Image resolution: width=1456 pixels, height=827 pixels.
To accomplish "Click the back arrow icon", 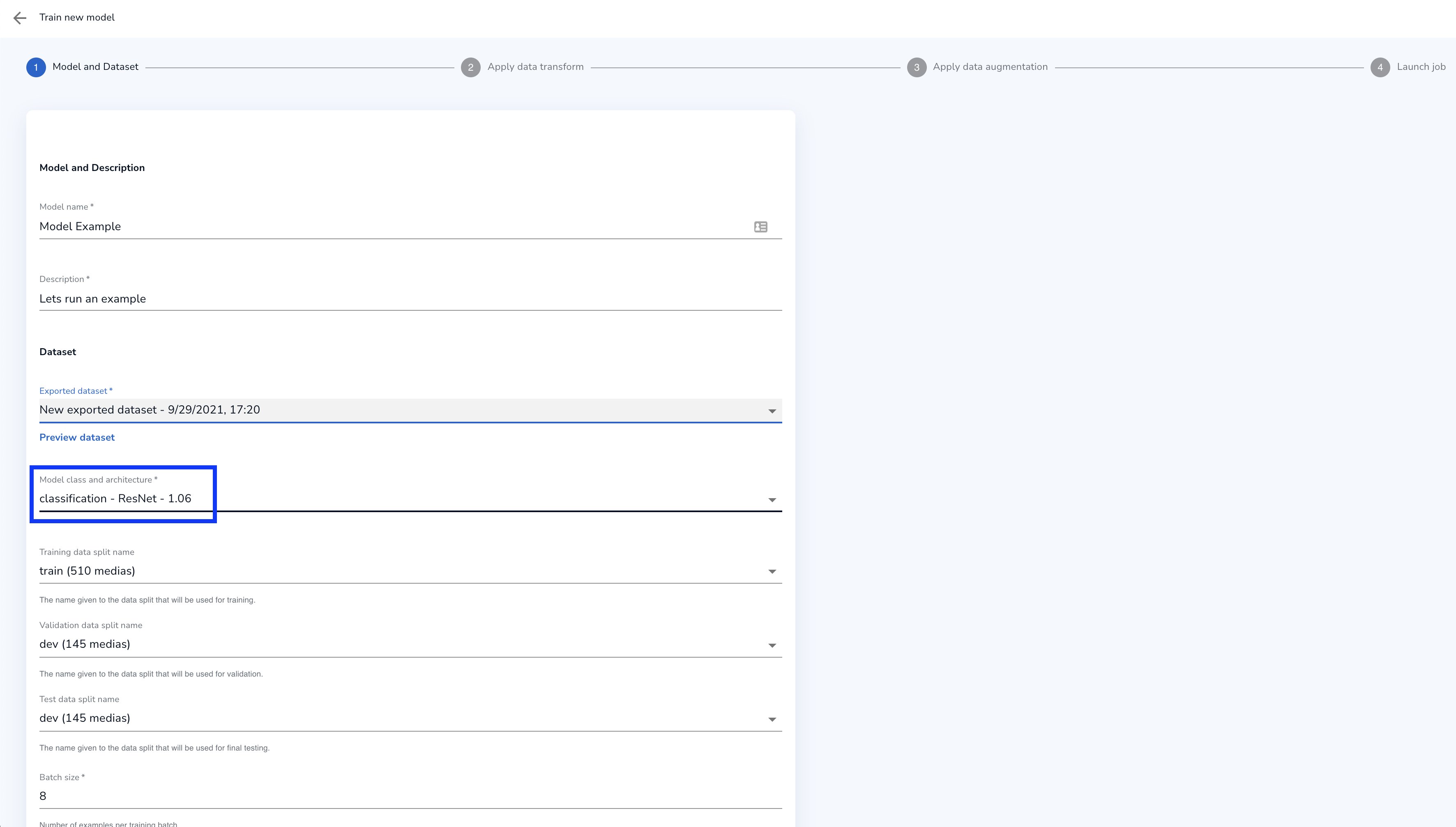I will tap(20, 18).
